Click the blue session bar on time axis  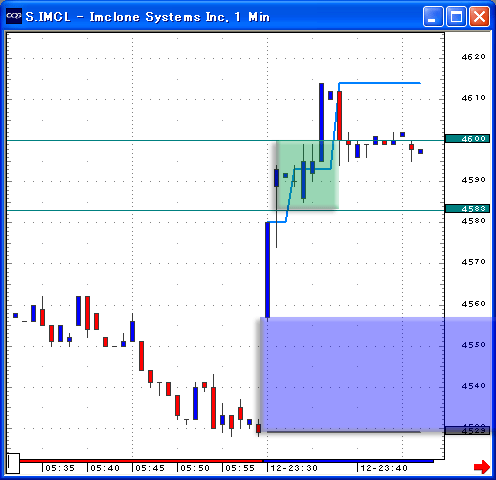click(348, 461)
